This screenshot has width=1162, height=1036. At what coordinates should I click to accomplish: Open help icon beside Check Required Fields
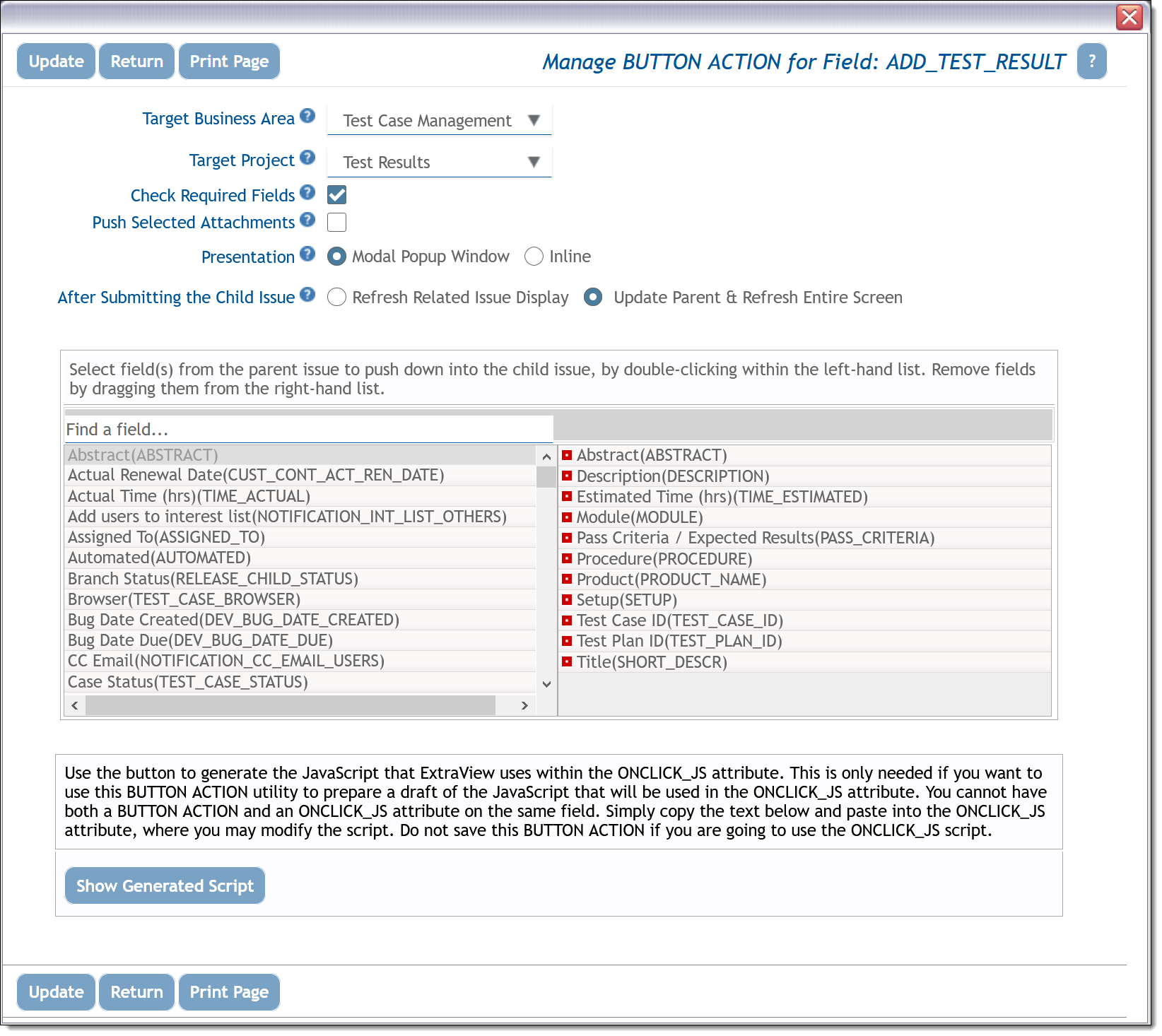tap(307, 192)
